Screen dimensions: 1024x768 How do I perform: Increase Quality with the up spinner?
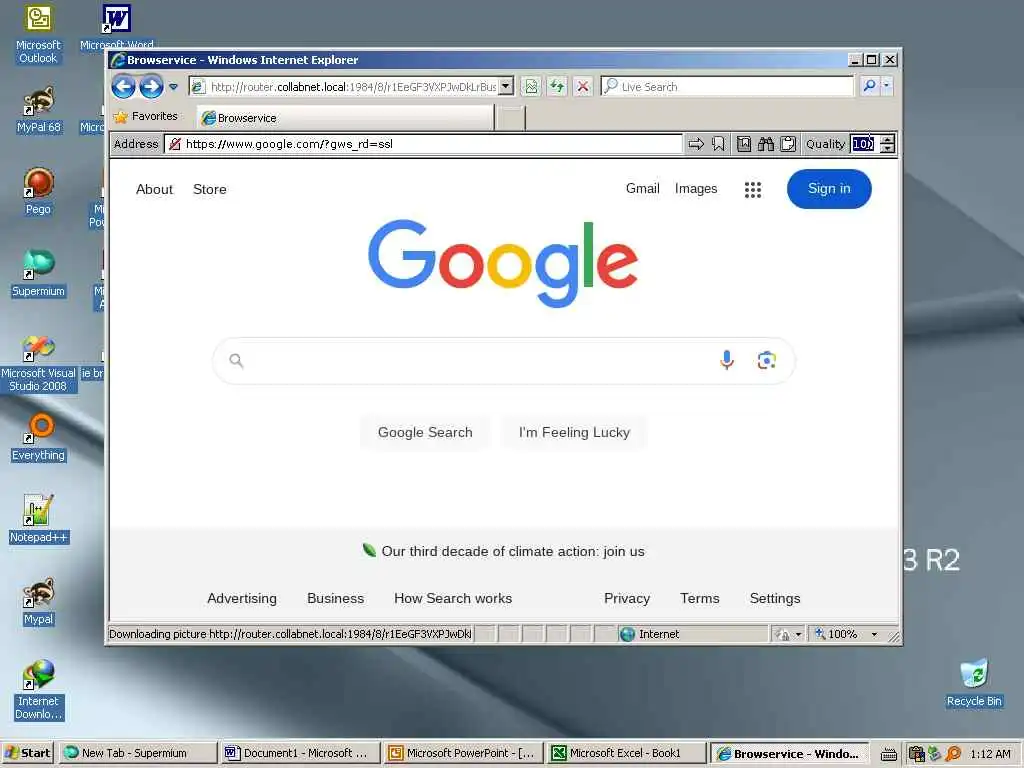[x=887, y=139]
